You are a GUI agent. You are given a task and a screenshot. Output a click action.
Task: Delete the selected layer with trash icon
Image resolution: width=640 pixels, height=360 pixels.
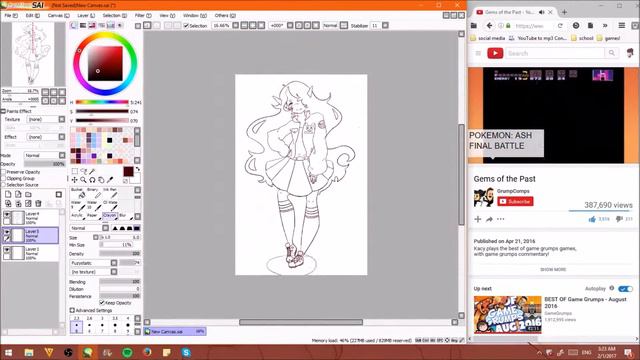click(38, 203)
